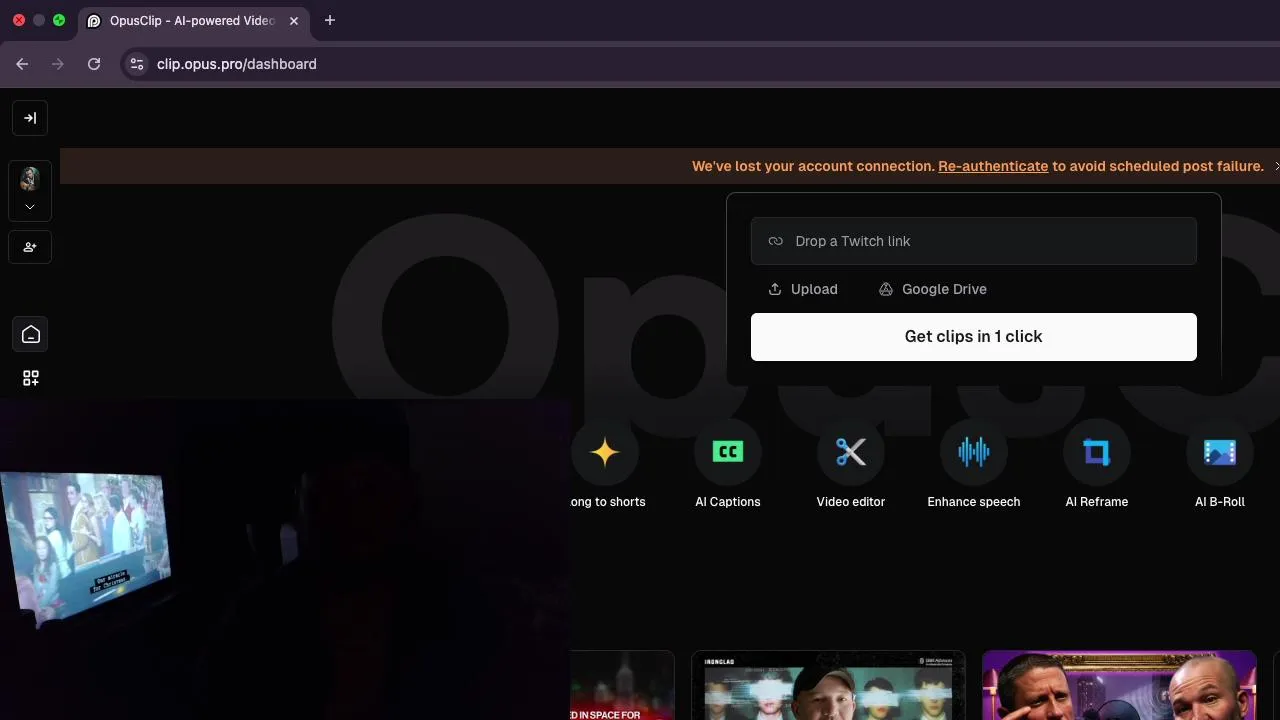
Task: Choose the Google Drive option
Action: pyautogui.click(x=933, y=289)
